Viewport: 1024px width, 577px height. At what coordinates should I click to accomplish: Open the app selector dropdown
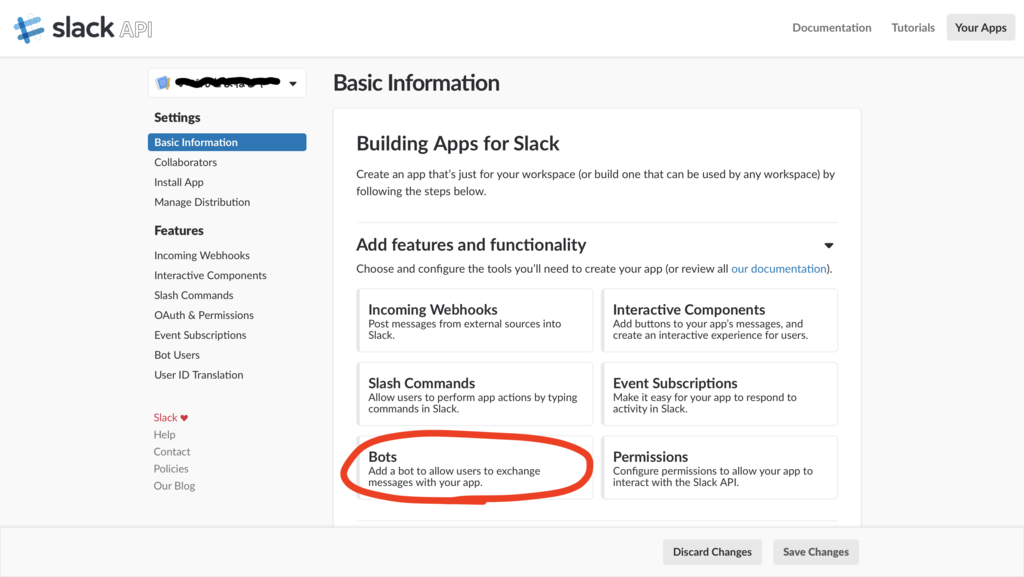pyautogui.click(x=292, y=84)
